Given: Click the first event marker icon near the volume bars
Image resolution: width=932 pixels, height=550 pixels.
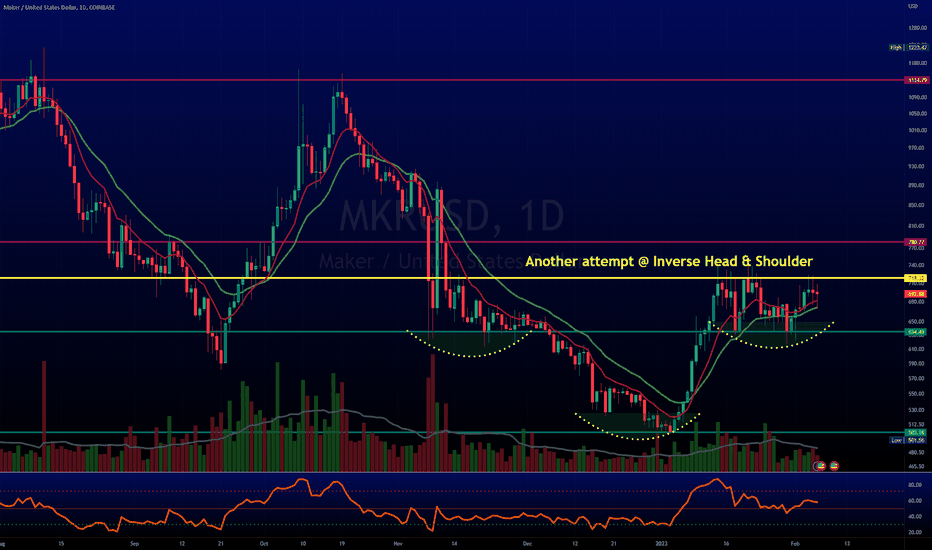Looking at the screenshot, I should [821, 466].
